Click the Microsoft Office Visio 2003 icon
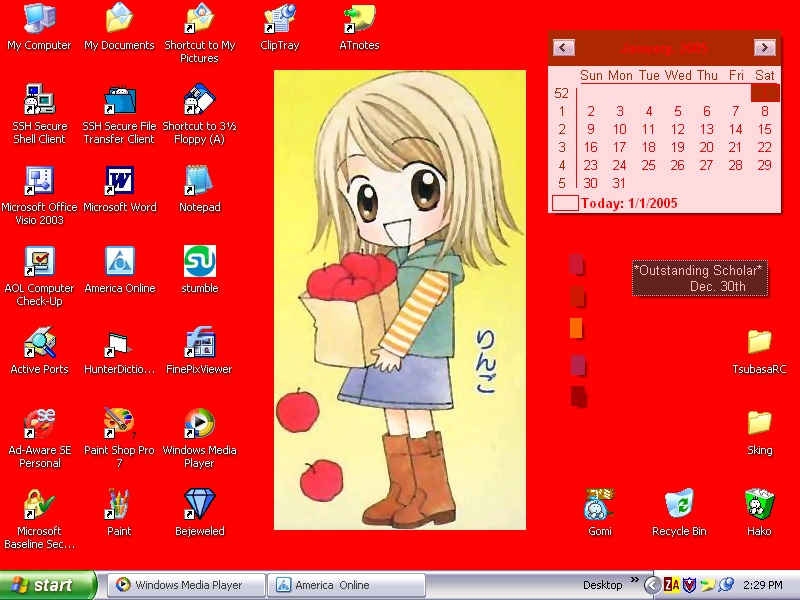This screenshot has height=600, width=800. (39, 181)
